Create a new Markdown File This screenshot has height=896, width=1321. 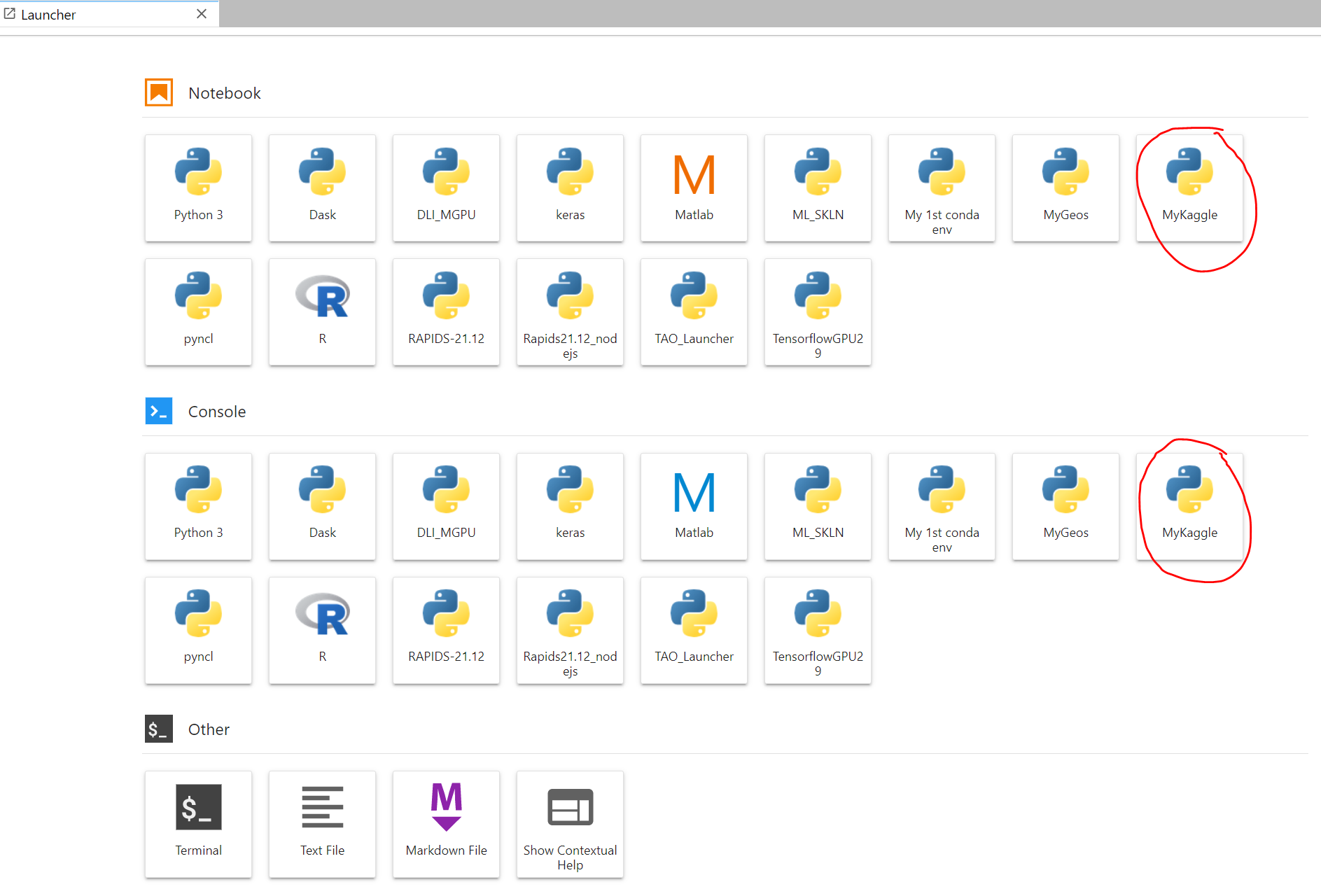[x=446, y=824]
